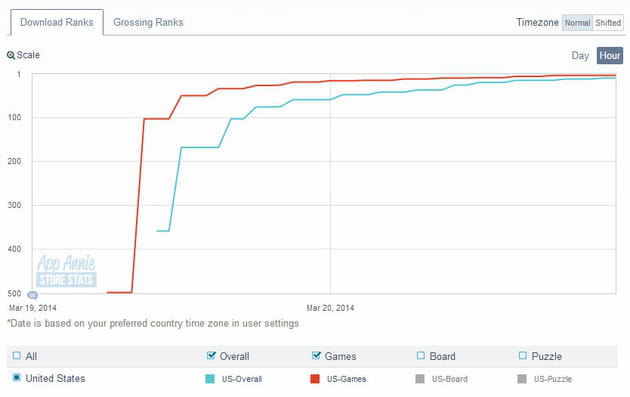The width and height of the screenshot is (630, 397).
Task: Select the Hour granularity button
Action: point(610,55)
